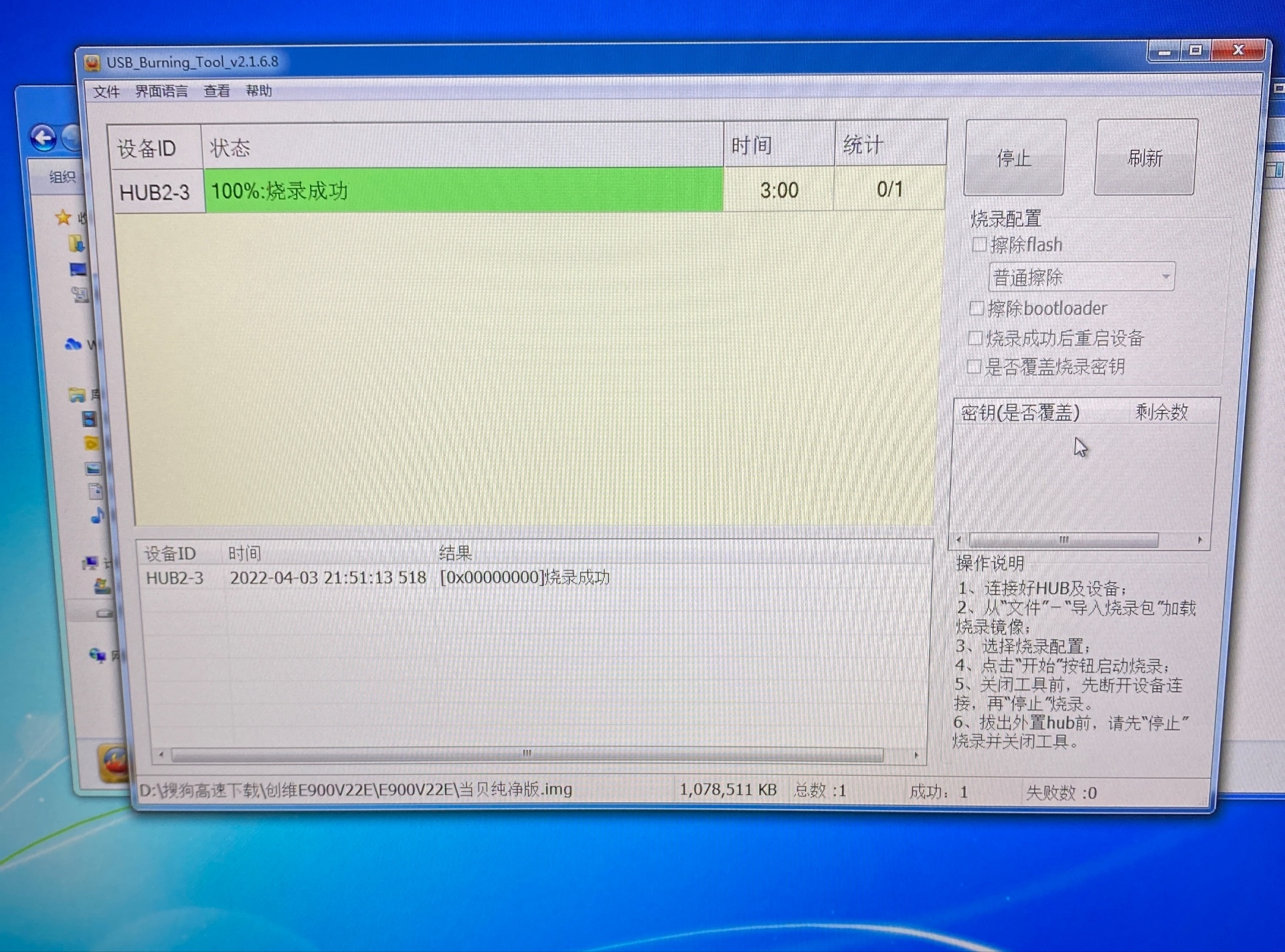Open the cloud drive icon in Explorer sidebar
The height and width of the screenshot is (952, 1285).
pos(73,345)
